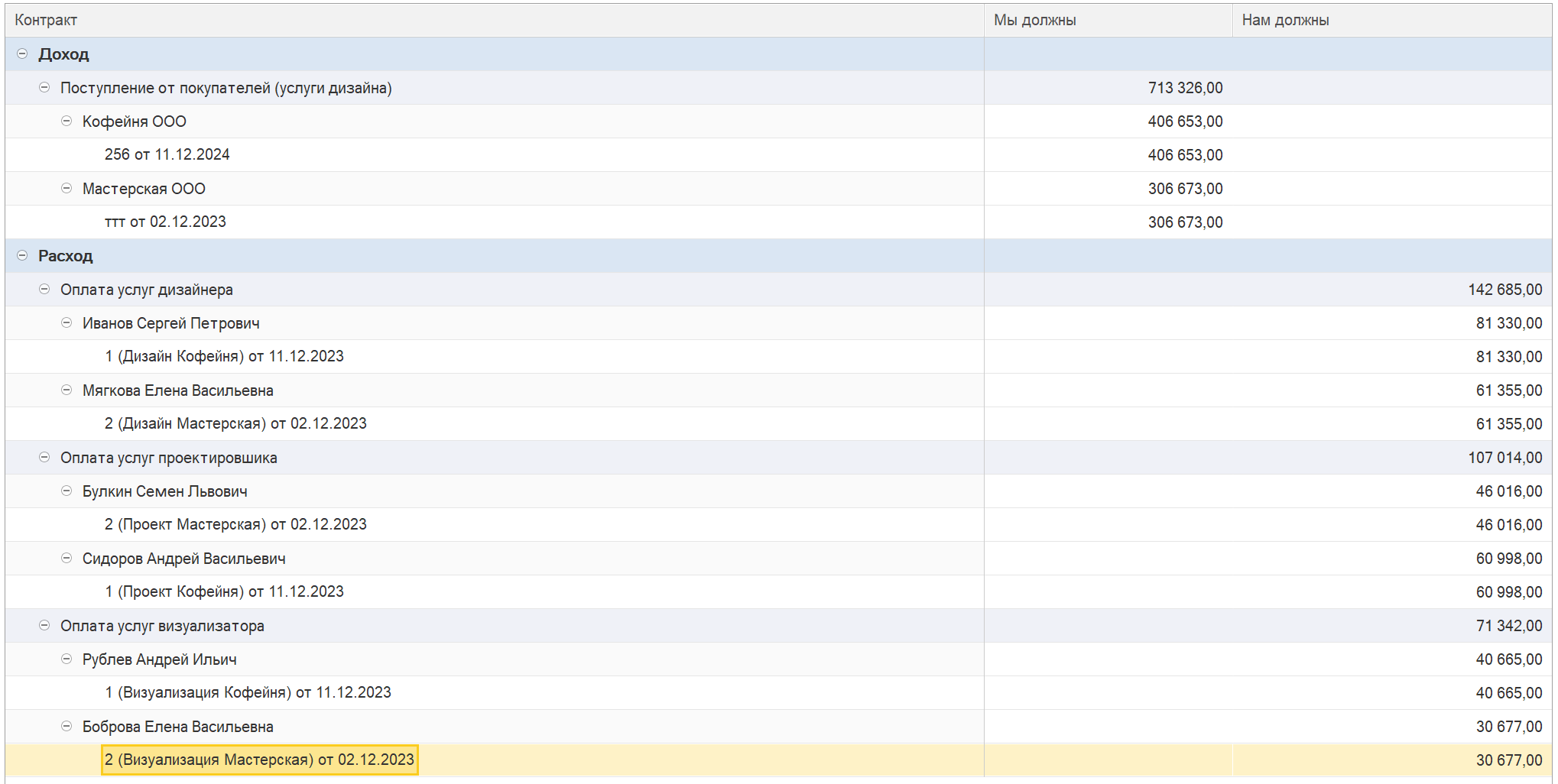Click 256 от 11.12.2024 amount 406 653,00
The height and width of the screenshot is (784, 1558).
pos(1185,155)
